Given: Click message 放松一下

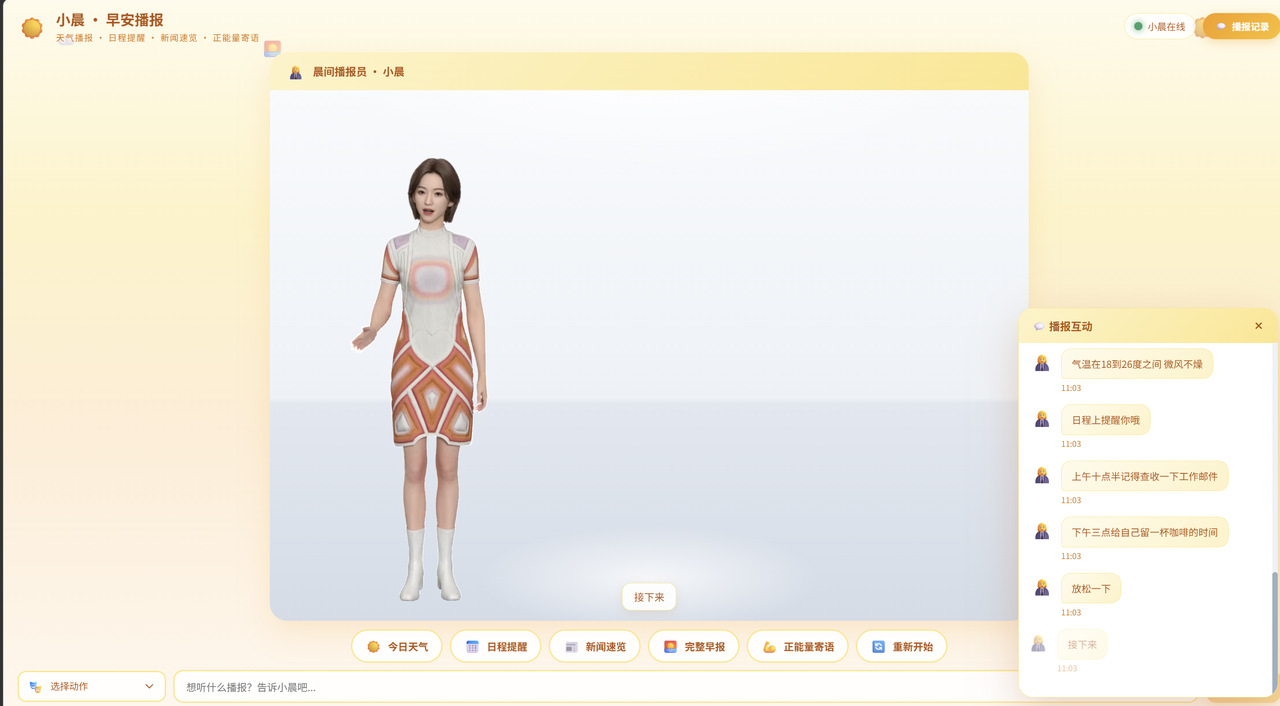Looking at the screenshot, I should tap(1091, 588).
